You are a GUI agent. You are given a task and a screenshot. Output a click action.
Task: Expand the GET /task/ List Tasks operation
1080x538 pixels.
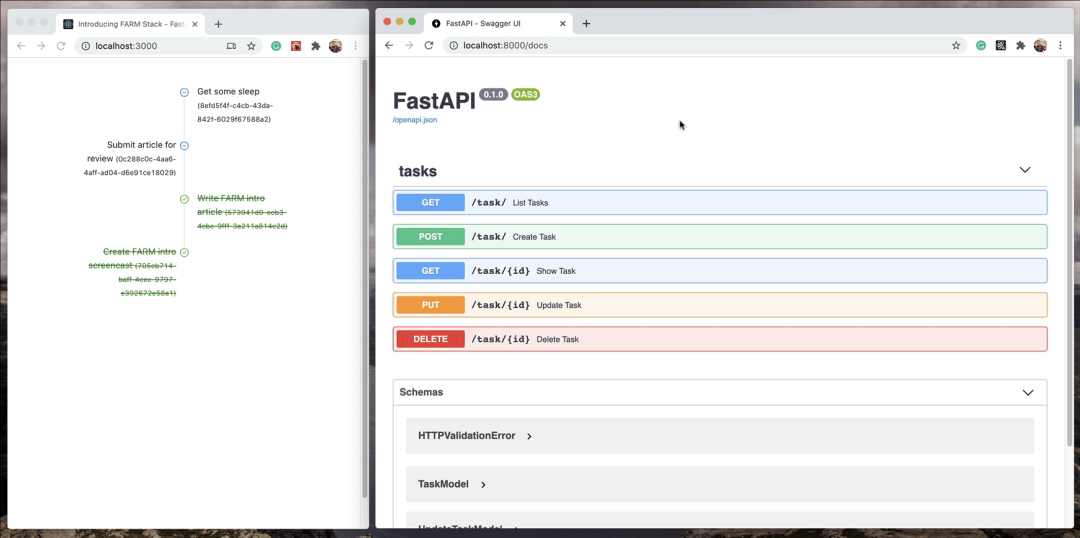[x=720, y=203]
